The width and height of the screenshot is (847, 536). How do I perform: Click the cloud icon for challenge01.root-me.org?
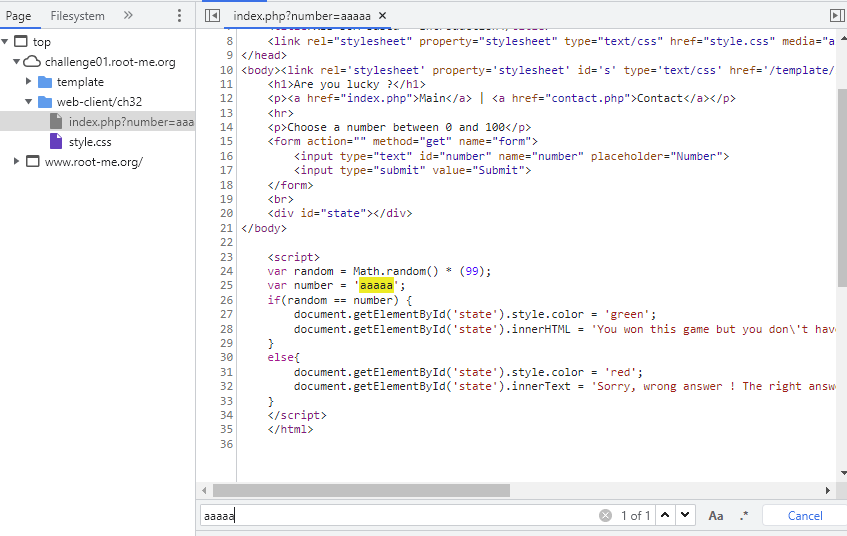pyautogui.click(x=32, y=62)
